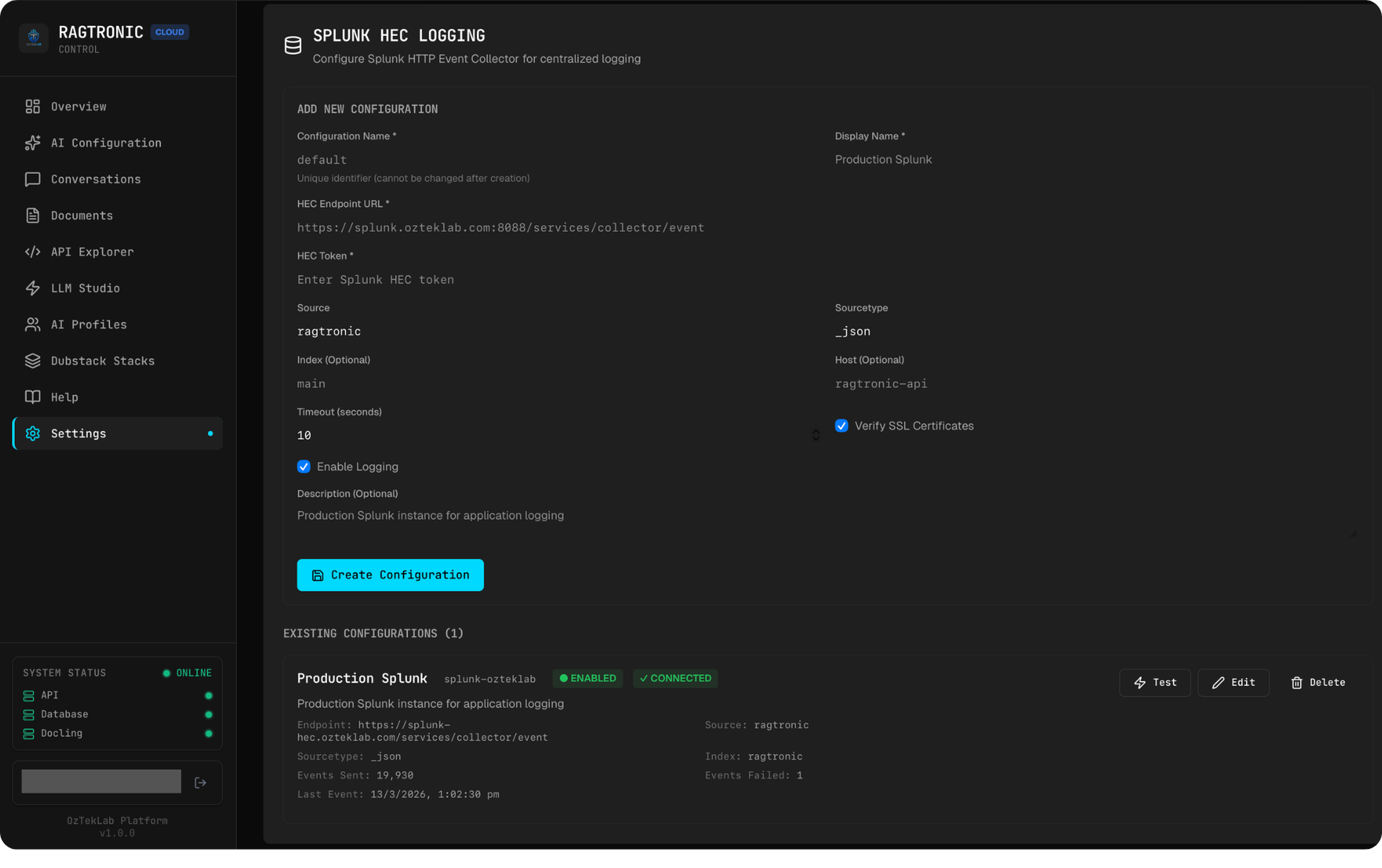
Task: Open AI Profiles from the sidebar
Action: (32, 324)
